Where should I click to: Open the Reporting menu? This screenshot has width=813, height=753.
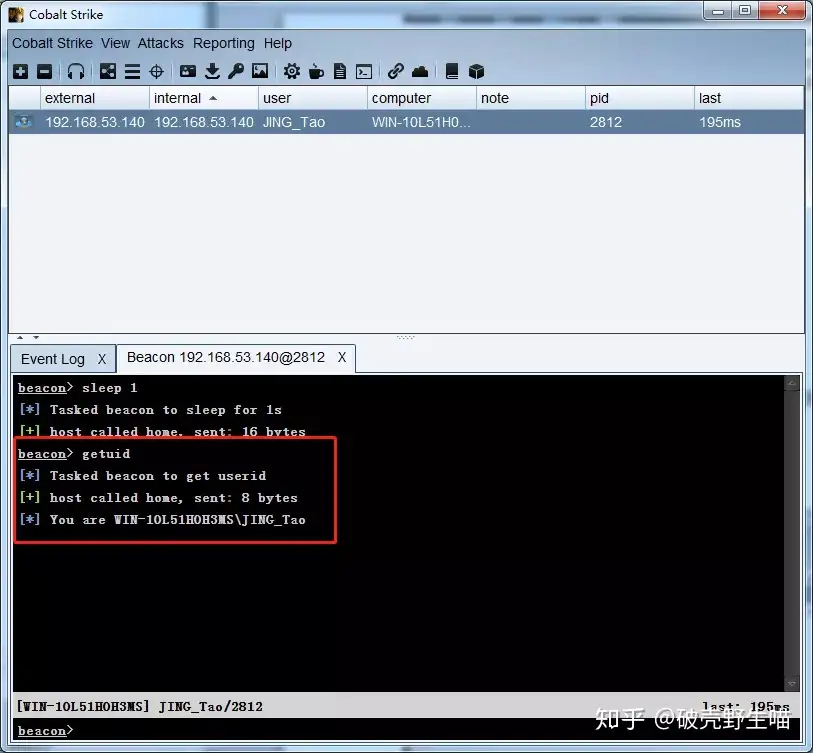point(224,43)
